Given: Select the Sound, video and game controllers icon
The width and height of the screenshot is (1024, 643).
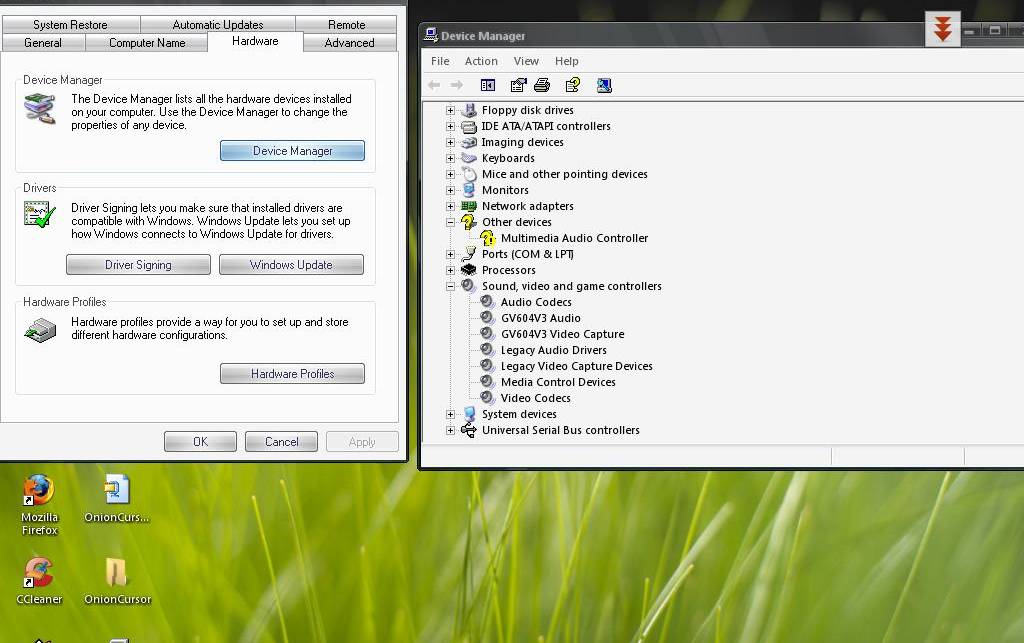Looking at the screenshot, I should 469,286.
